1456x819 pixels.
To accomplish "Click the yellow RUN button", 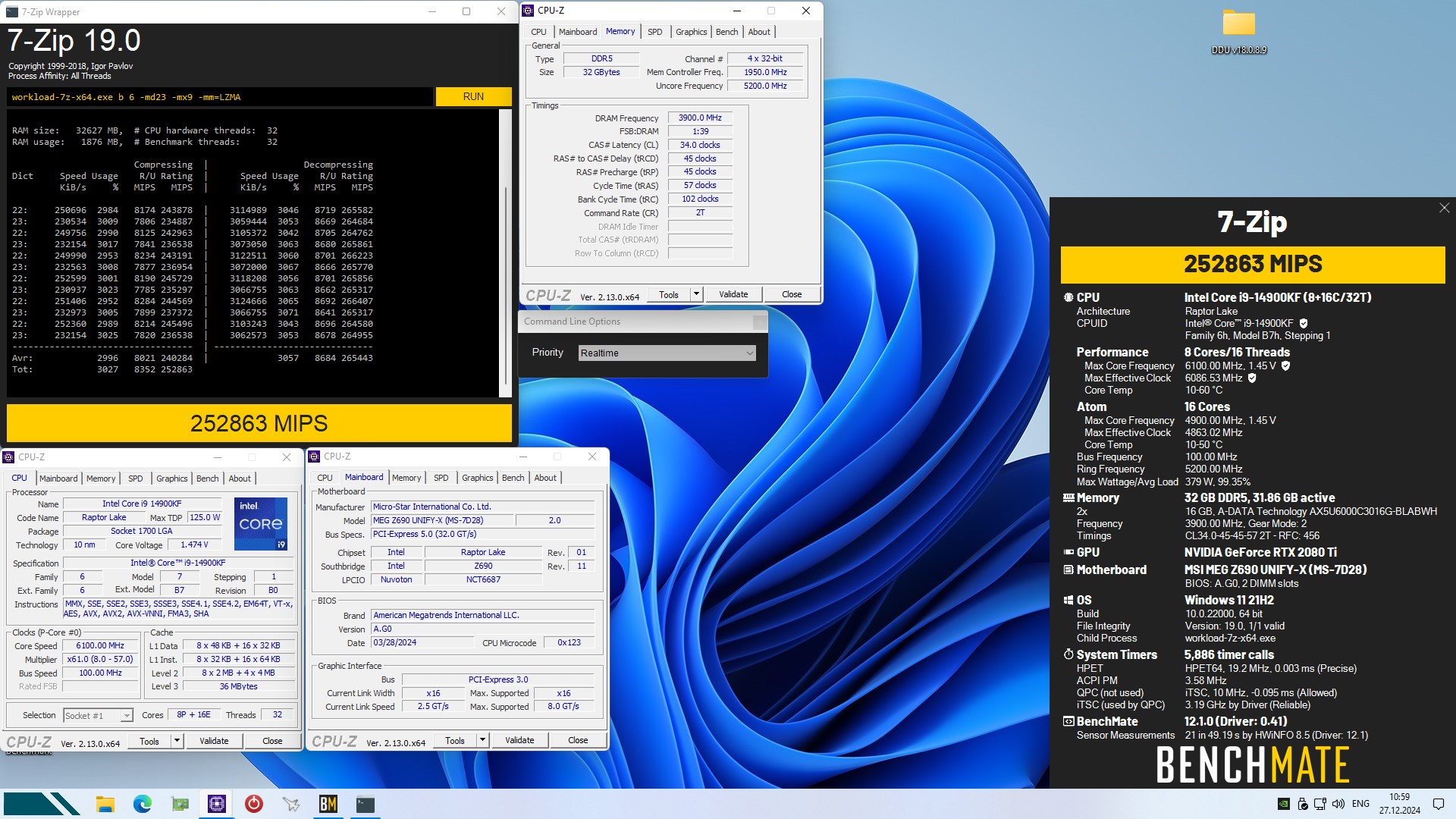I will tap(473, 96).
